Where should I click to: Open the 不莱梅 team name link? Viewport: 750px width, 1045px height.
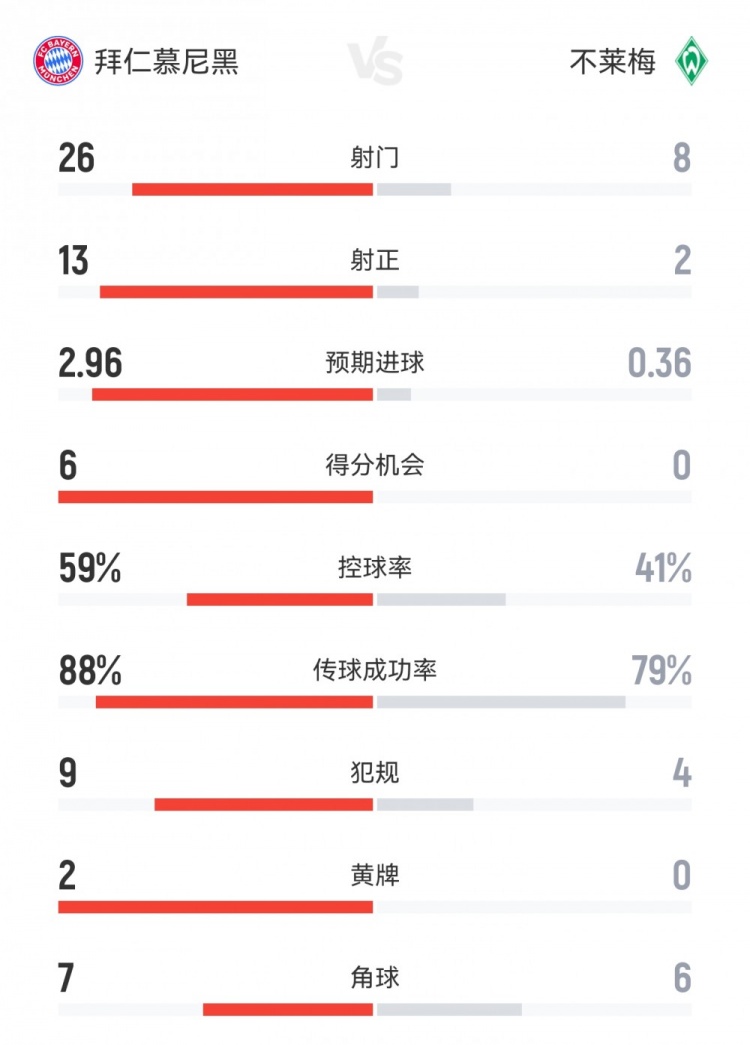click(x=612, y=62)
